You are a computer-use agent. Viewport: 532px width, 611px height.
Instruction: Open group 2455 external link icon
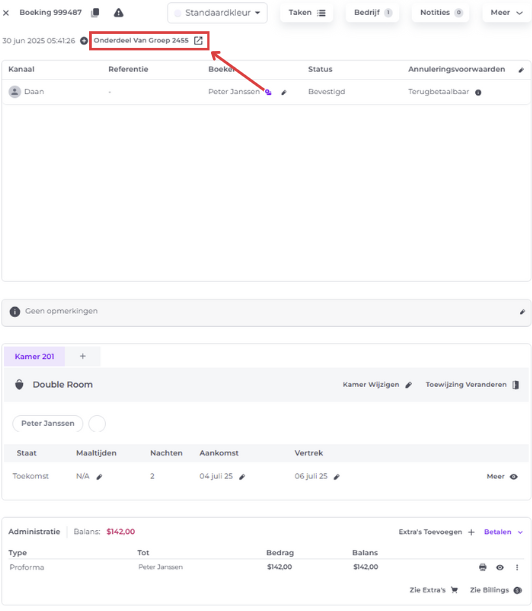coord(198,41)
